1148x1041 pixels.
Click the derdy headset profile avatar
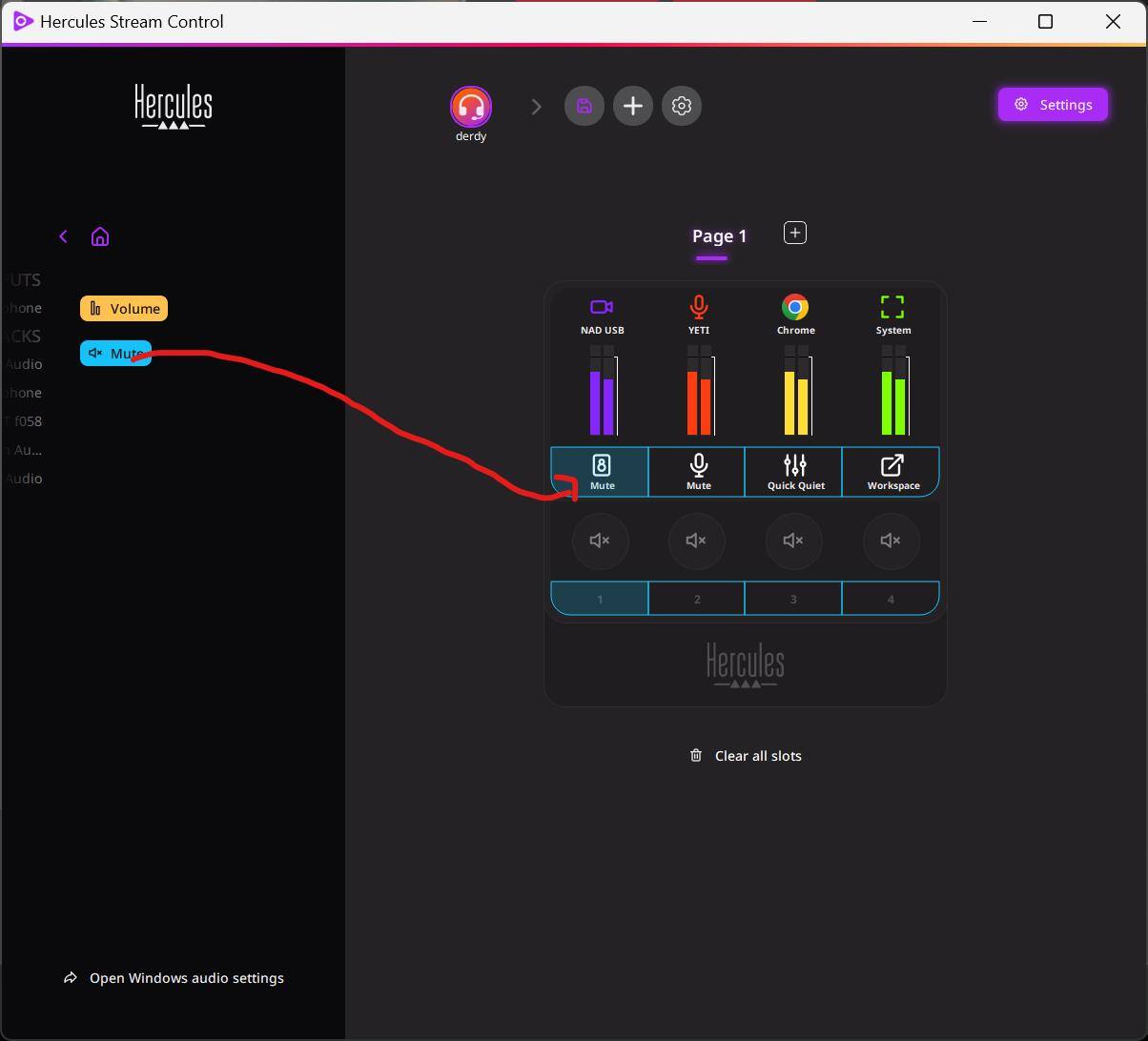470,107
